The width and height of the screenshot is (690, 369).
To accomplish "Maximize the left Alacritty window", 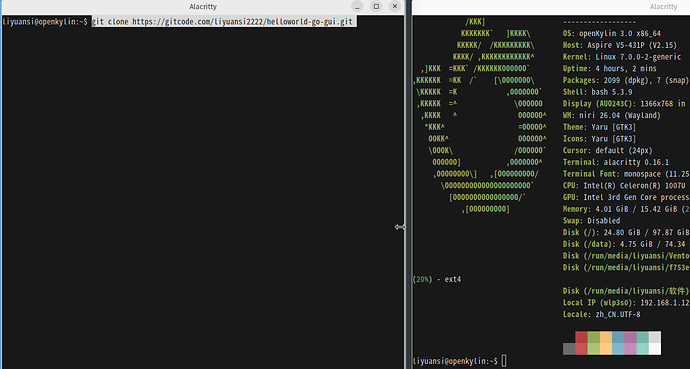I will (x=376, y=7).
